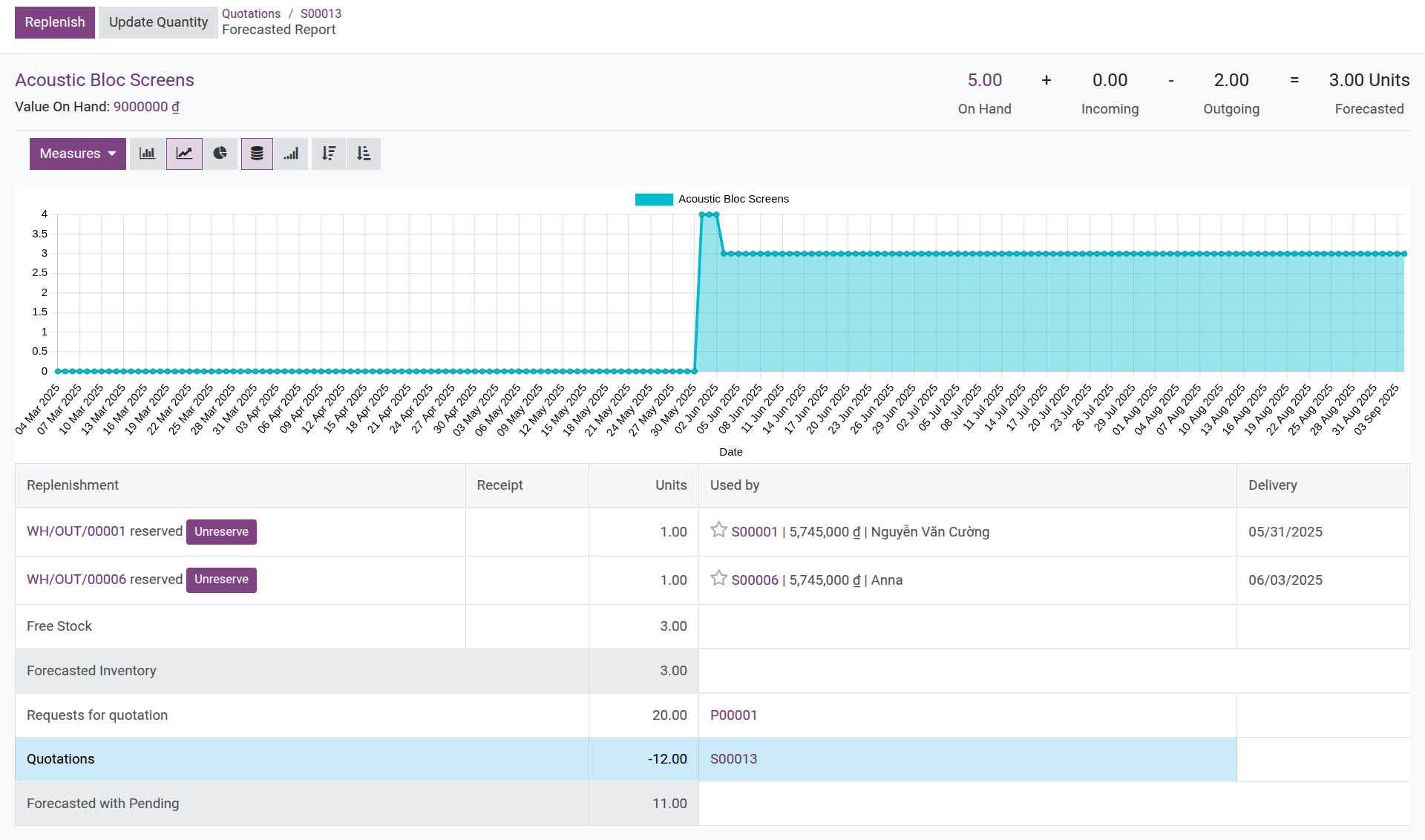The height and width of the screenshot is (840, 1425).
Task: Select the line chart icon
Action: coord(184,154)
